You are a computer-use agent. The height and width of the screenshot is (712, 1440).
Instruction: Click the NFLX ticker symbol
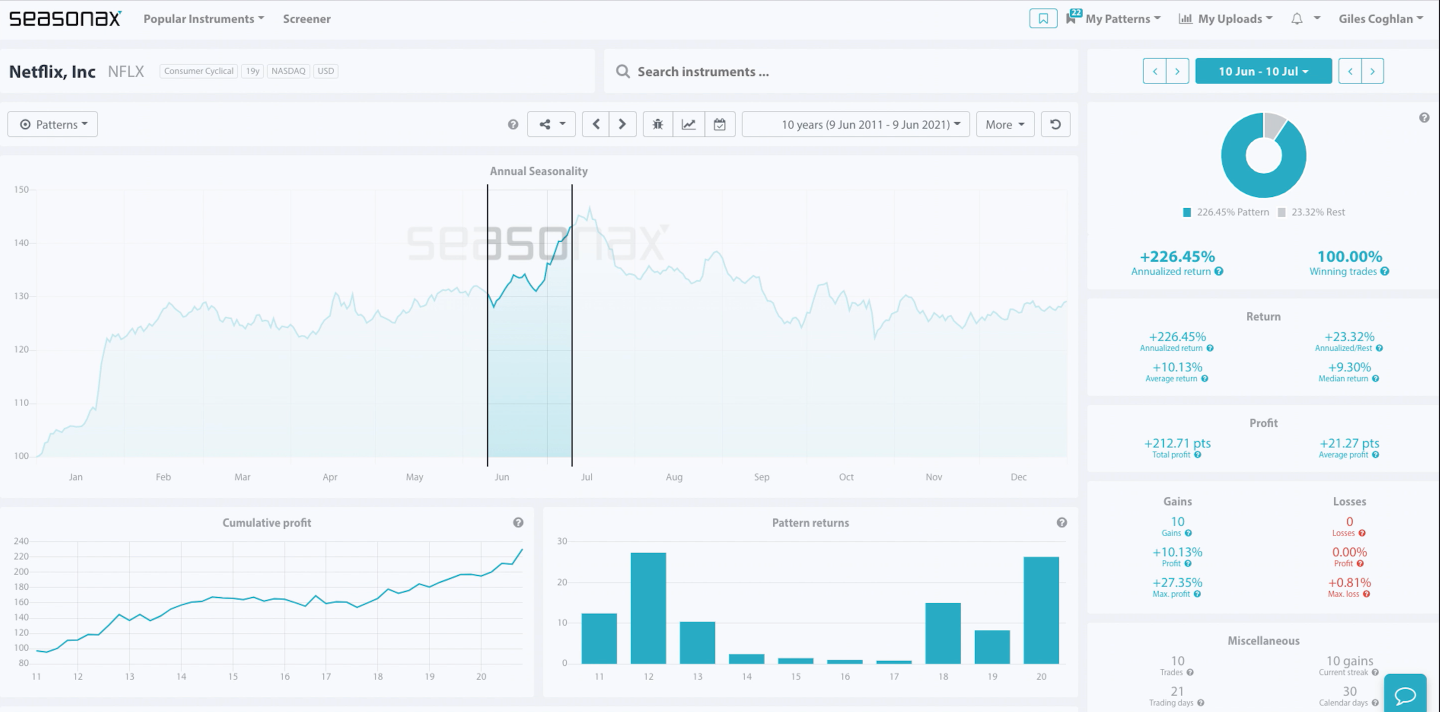[126, 71]
